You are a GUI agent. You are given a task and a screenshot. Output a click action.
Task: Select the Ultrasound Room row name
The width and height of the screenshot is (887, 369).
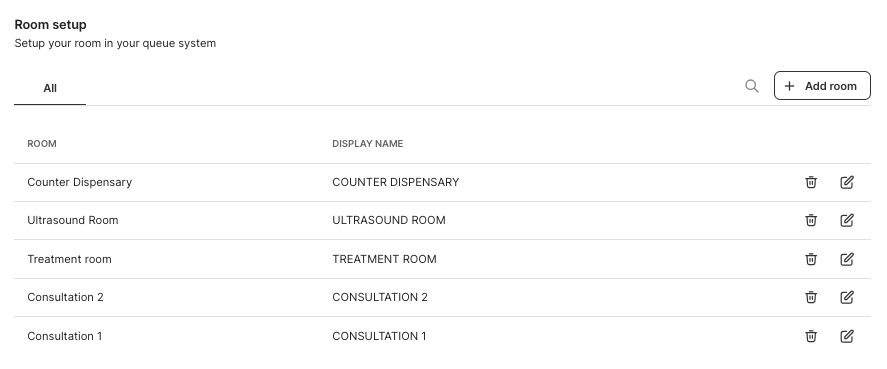73,220
